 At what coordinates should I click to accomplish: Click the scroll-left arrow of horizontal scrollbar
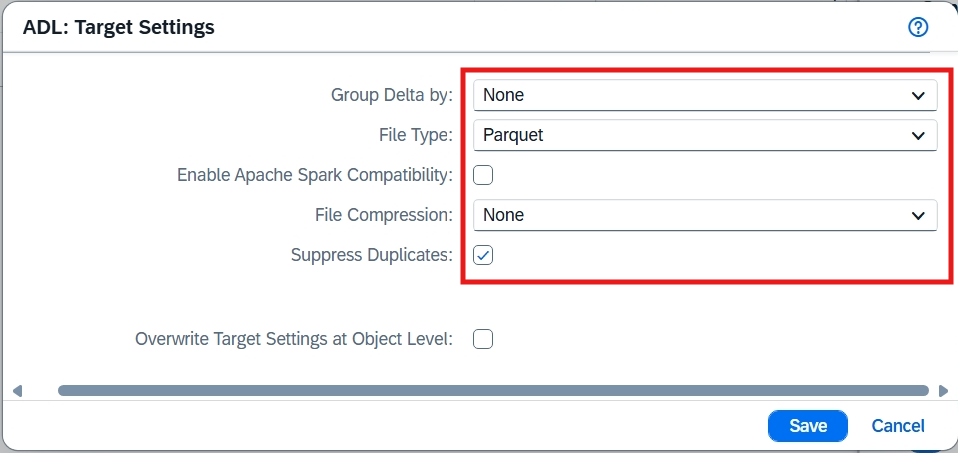click(17, 391)
